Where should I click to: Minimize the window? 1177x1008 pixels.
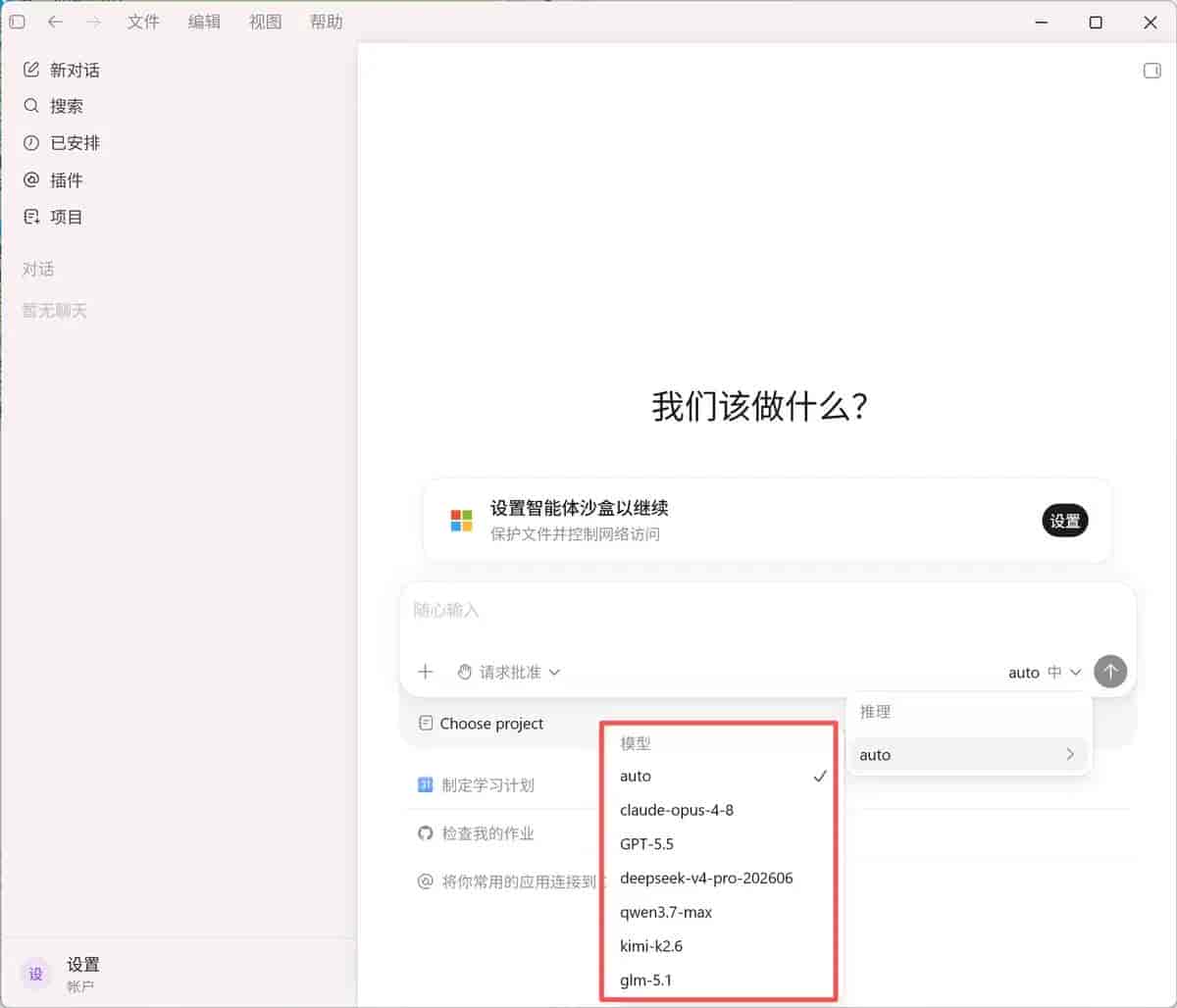click(1042, 22)
